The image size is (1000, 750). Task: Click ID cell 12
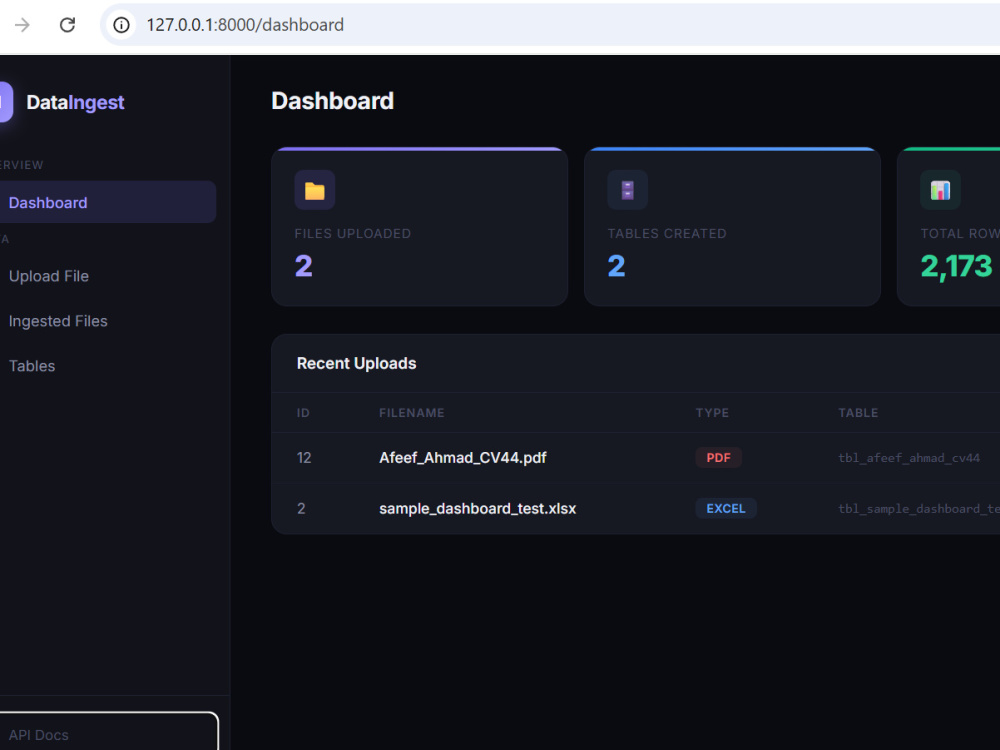click(x=304, y=457)
